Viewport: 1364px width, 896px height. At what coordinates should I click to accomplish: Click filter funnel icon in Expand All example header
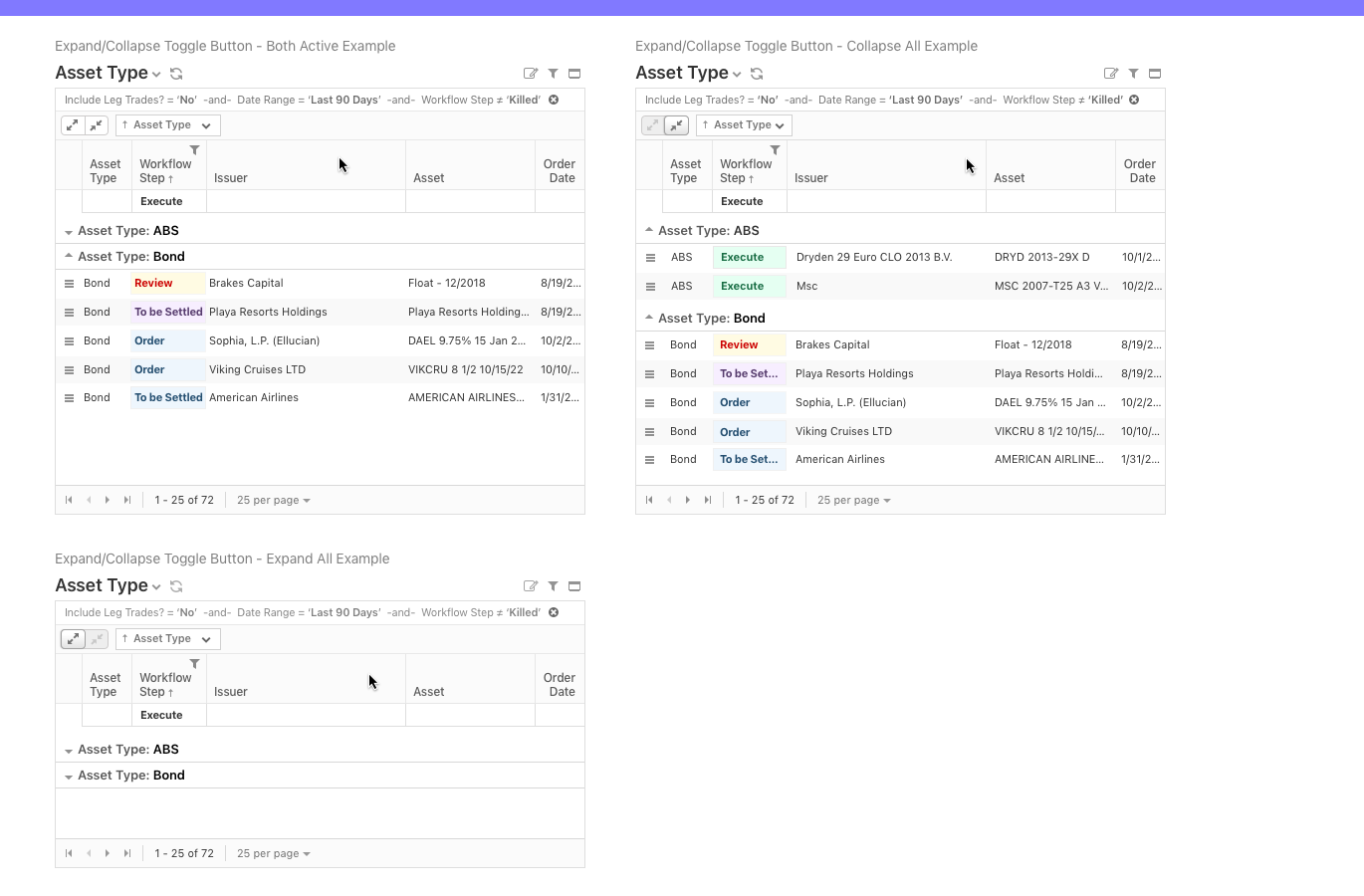[x=553, y=586]
